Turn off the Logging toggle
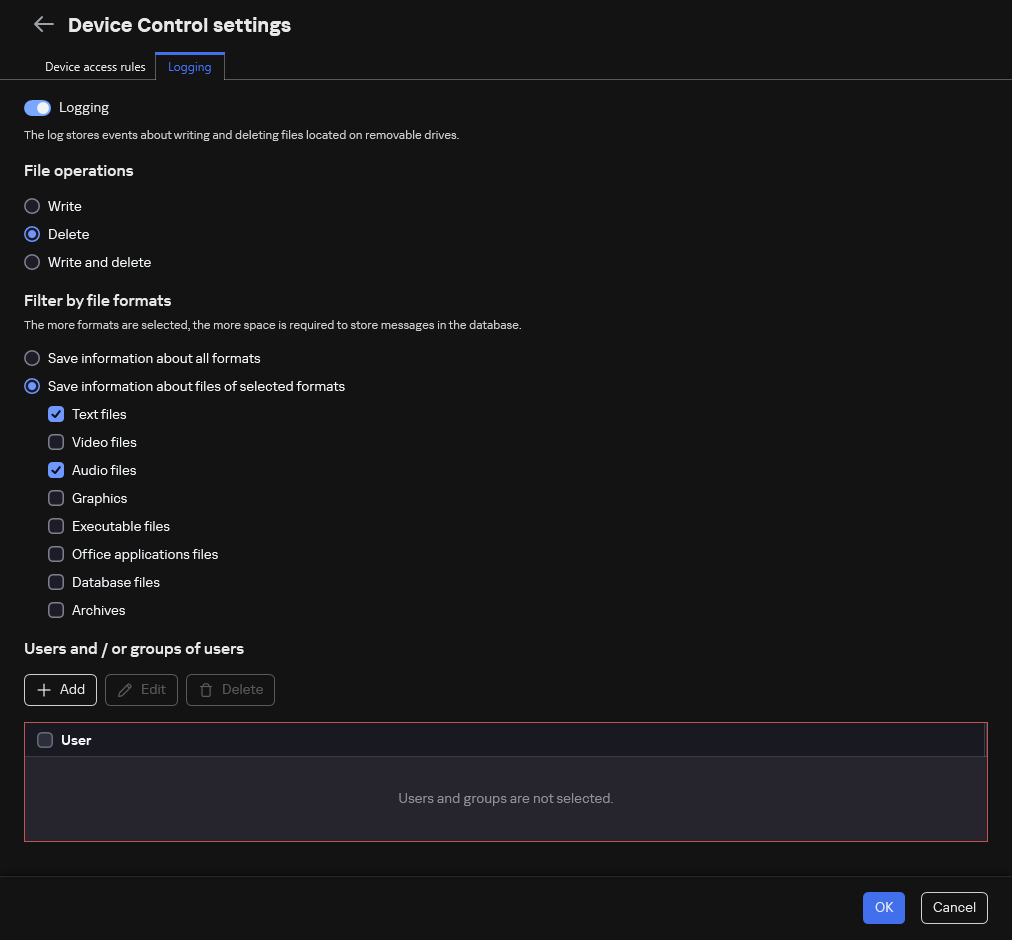Image resolution: width=1012 pixels, height=940 pixels. (x=37, y=108)
